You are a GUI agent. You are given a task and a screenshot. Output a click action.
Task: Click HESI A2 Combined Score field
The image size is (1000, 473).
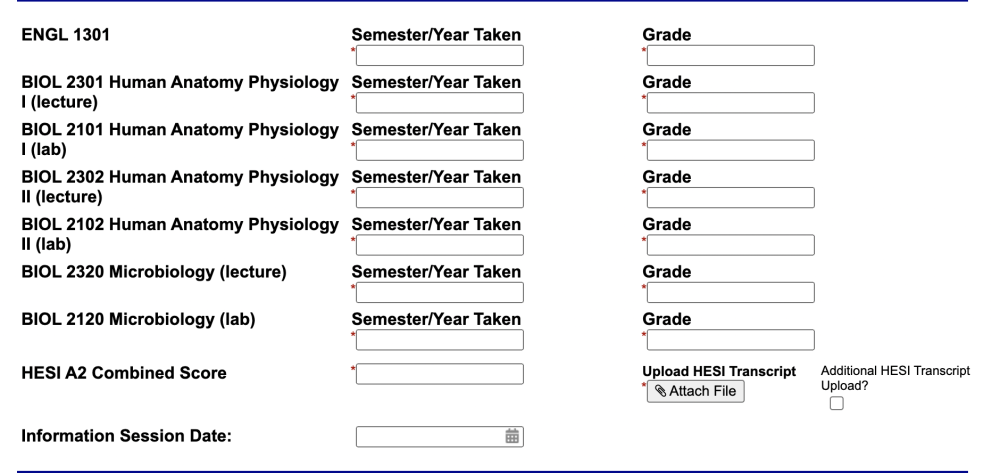coord(439,374)
